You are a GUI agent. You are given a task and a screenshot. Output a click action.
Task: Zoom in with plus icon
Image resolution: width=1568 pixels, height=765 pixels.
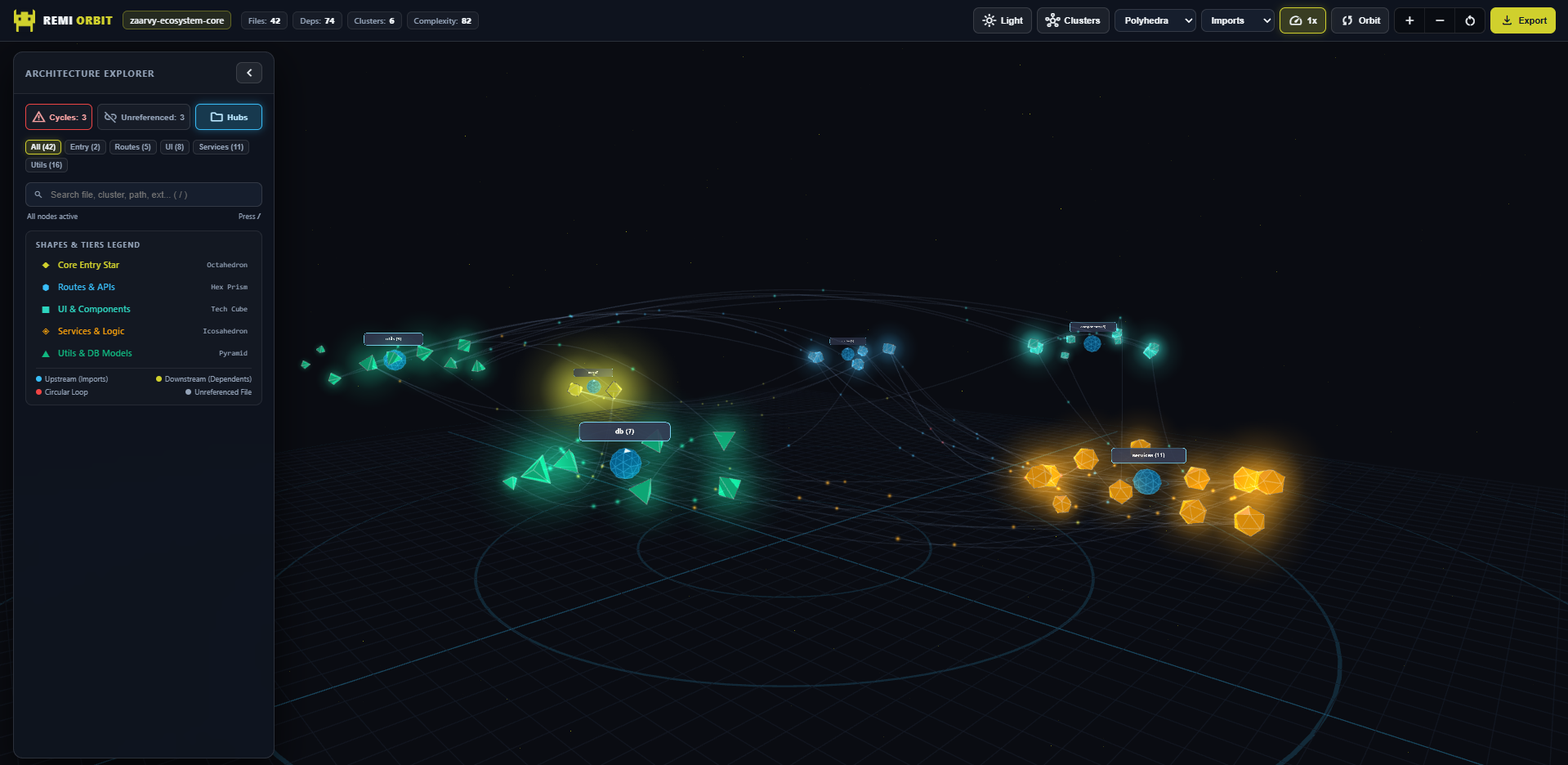(1409, 20)
